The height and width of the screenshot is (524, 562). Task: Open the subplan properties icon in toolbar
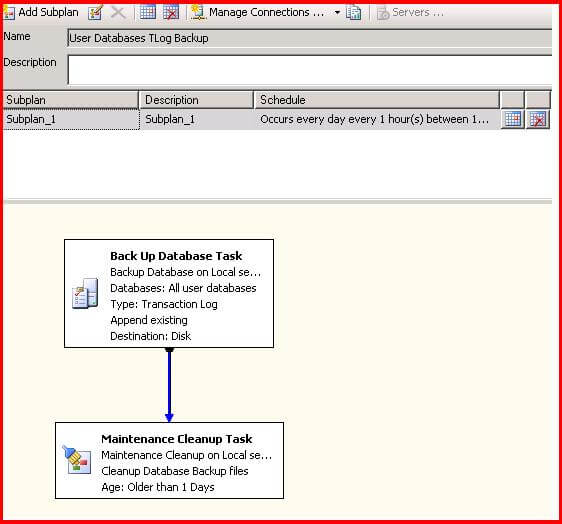tap(96, 13)
